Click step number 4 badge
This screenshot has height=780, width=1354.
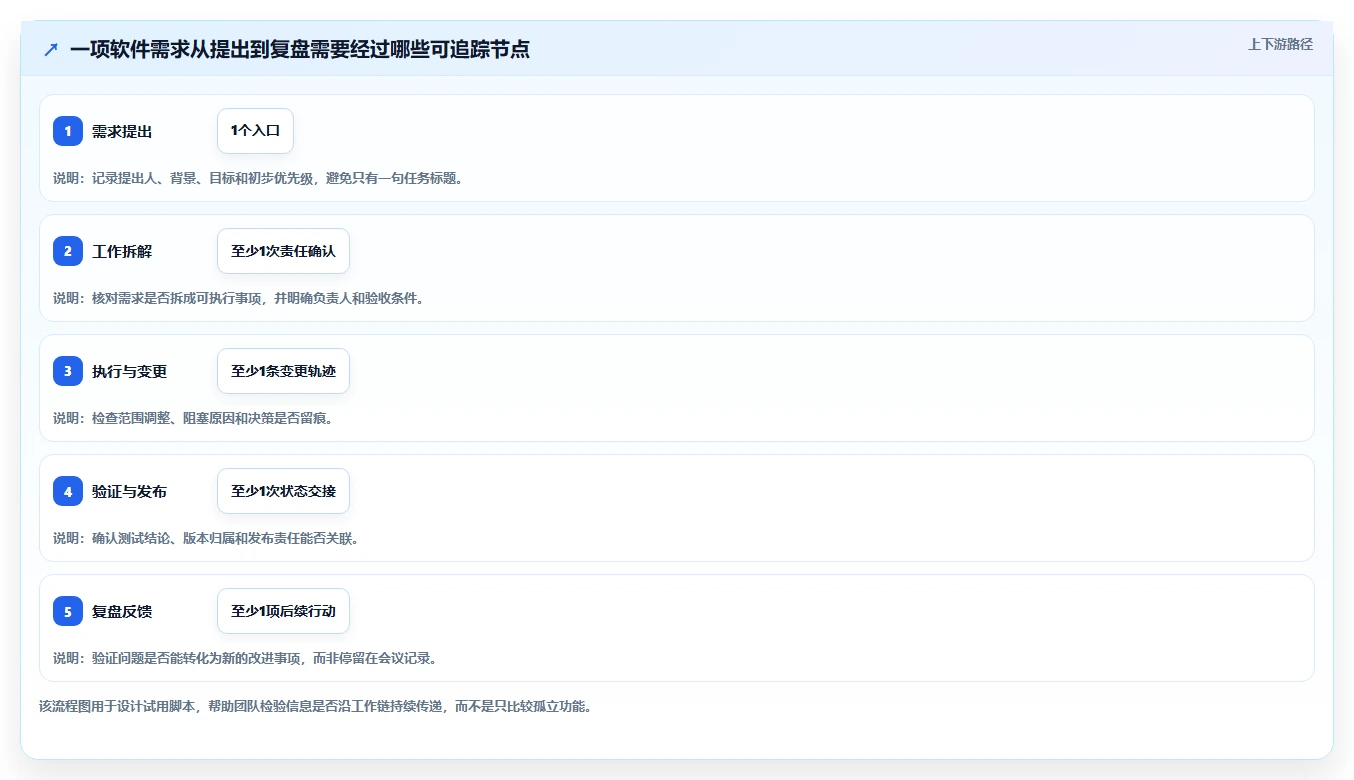coord(68,491)
